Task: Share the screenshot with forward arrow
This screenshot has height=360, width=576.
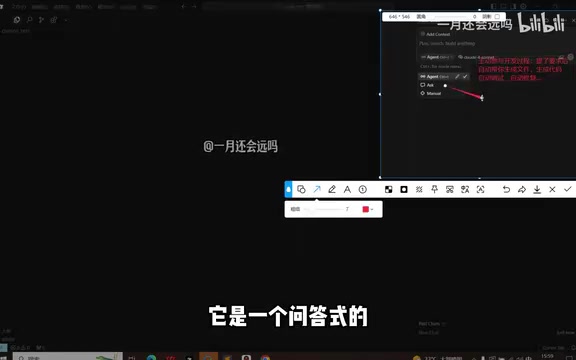Action: (522, 189)
